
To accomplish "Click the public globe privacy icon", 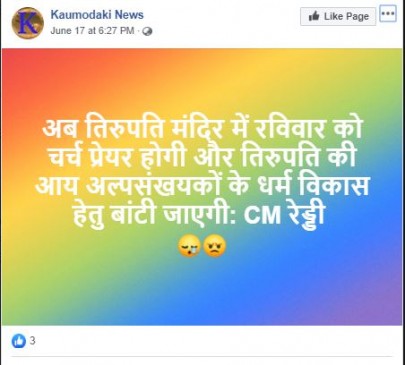I will tap(147, 32).
